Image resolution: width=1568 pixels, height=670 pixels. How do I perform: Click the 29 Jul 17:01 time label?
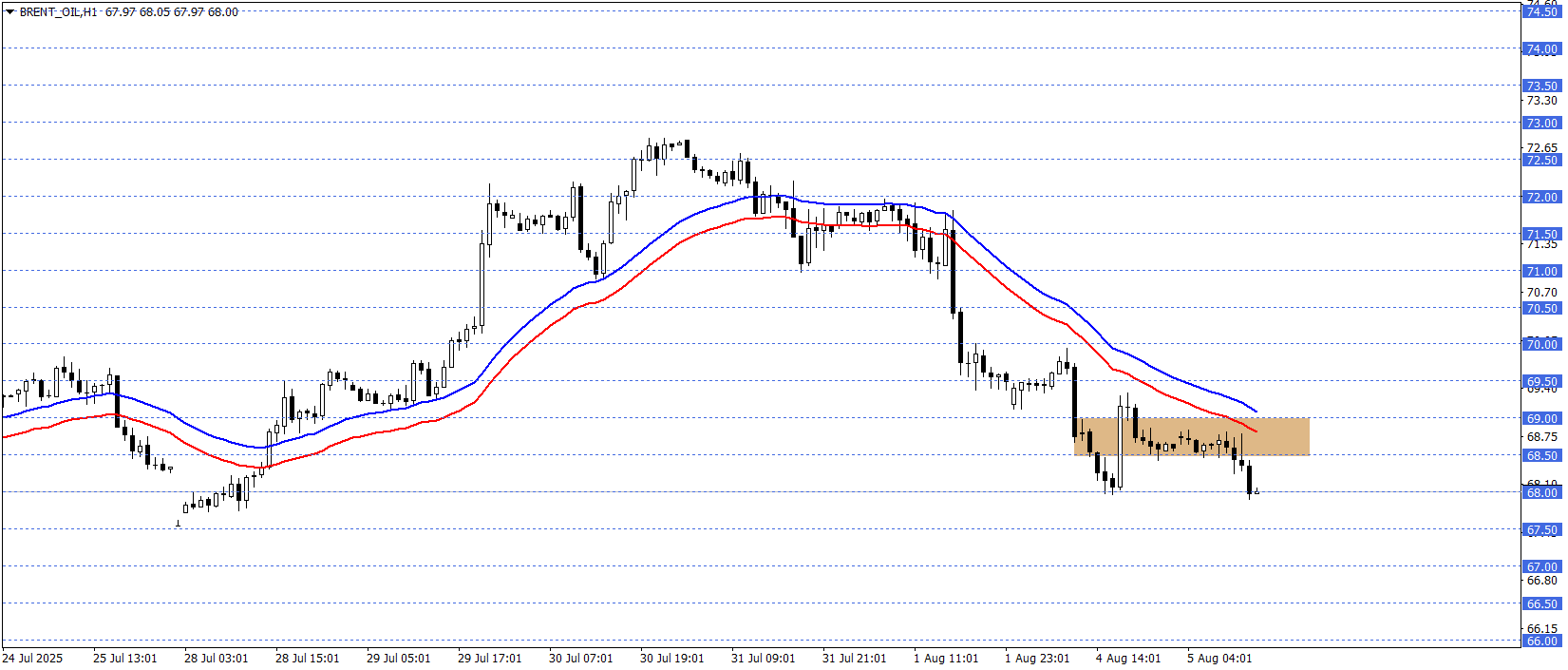[x=490, y=658]
